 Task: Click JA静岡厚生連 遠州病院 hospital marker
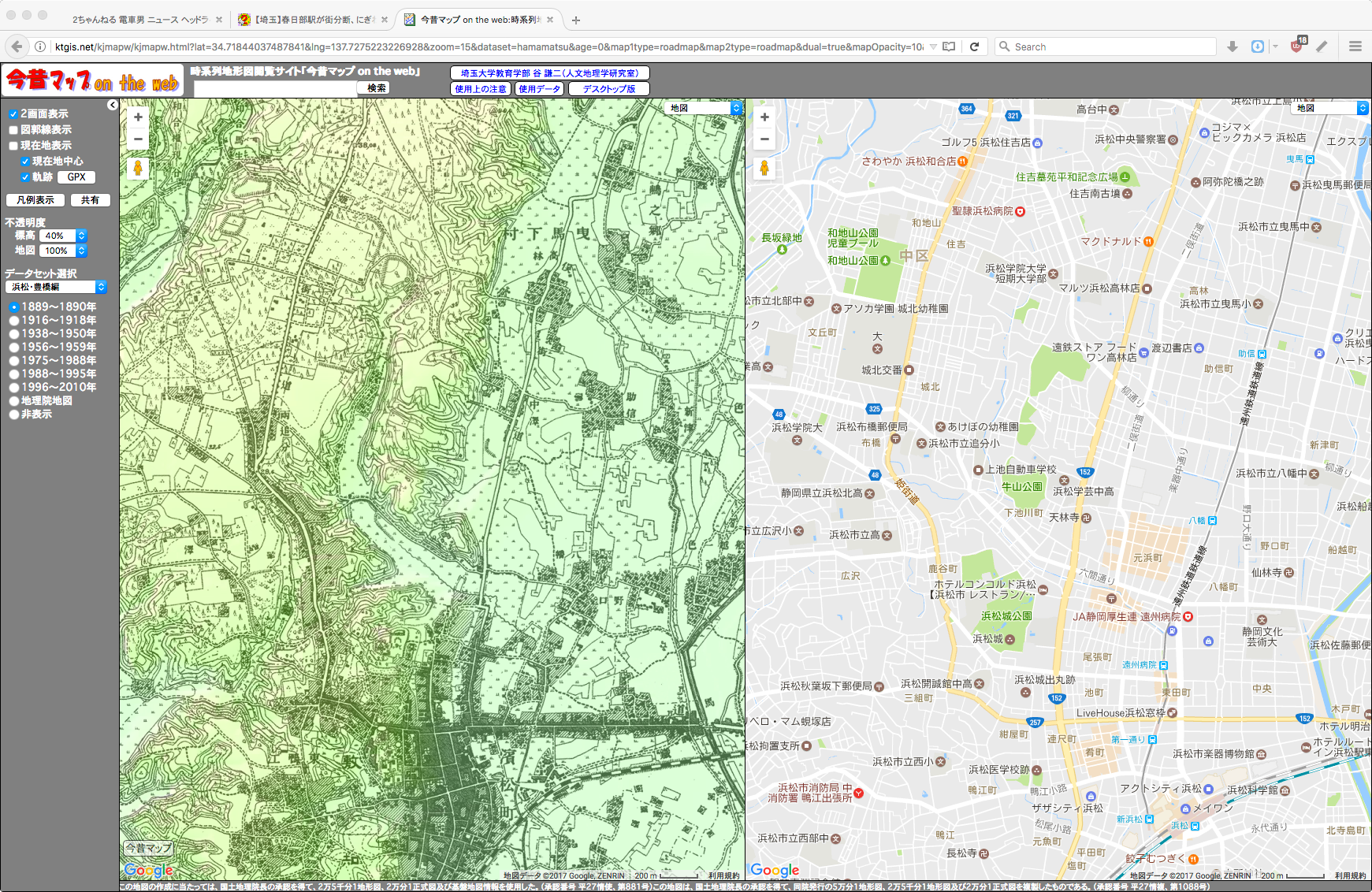coord(1188,617)
